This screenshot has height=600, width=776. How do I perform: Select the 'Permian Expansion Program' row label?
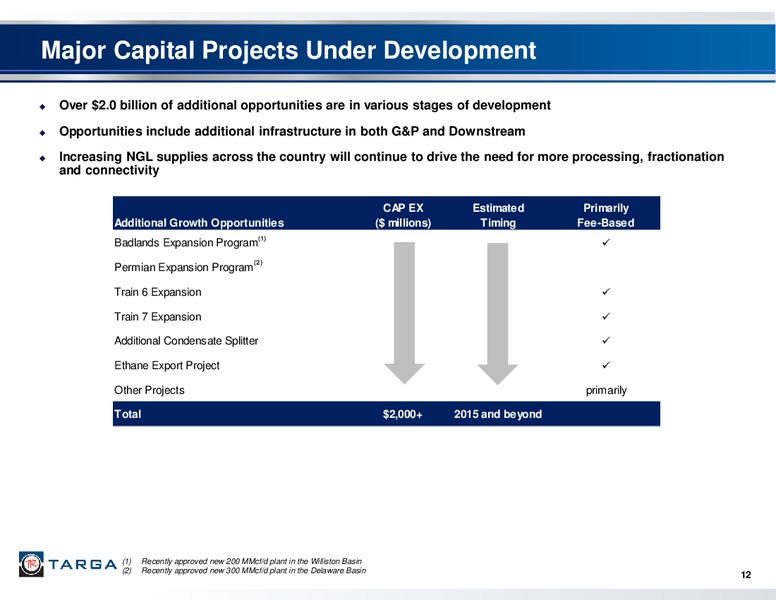point(184,267)
